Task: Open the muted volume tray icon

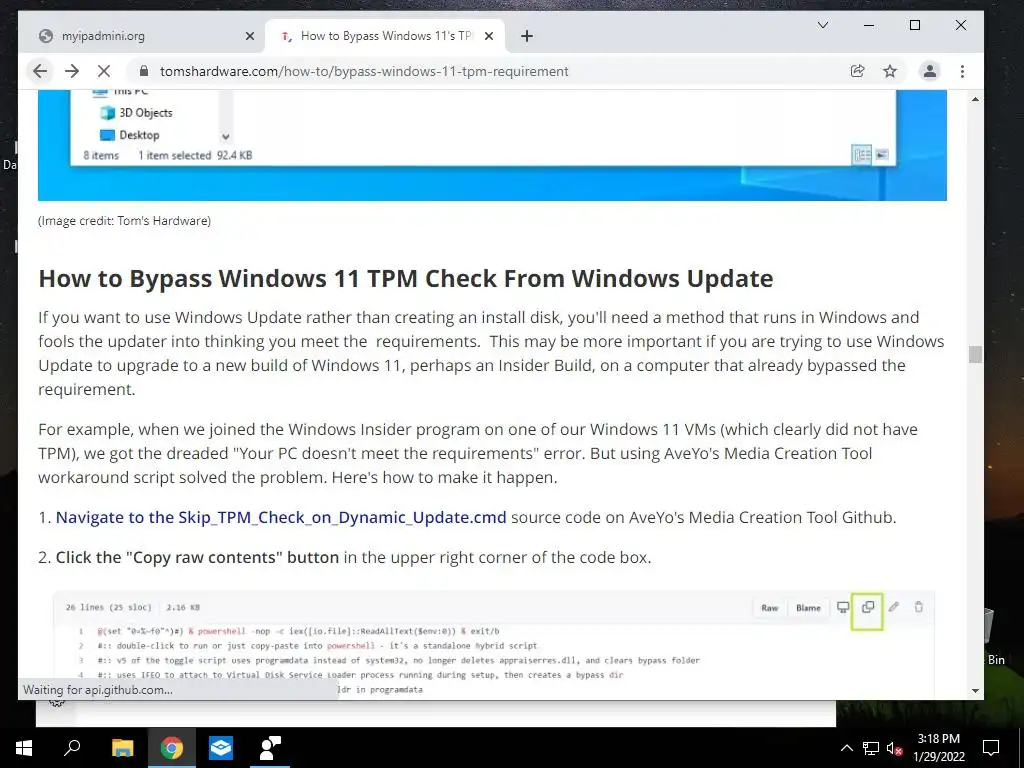Action: tap(894, 748)
